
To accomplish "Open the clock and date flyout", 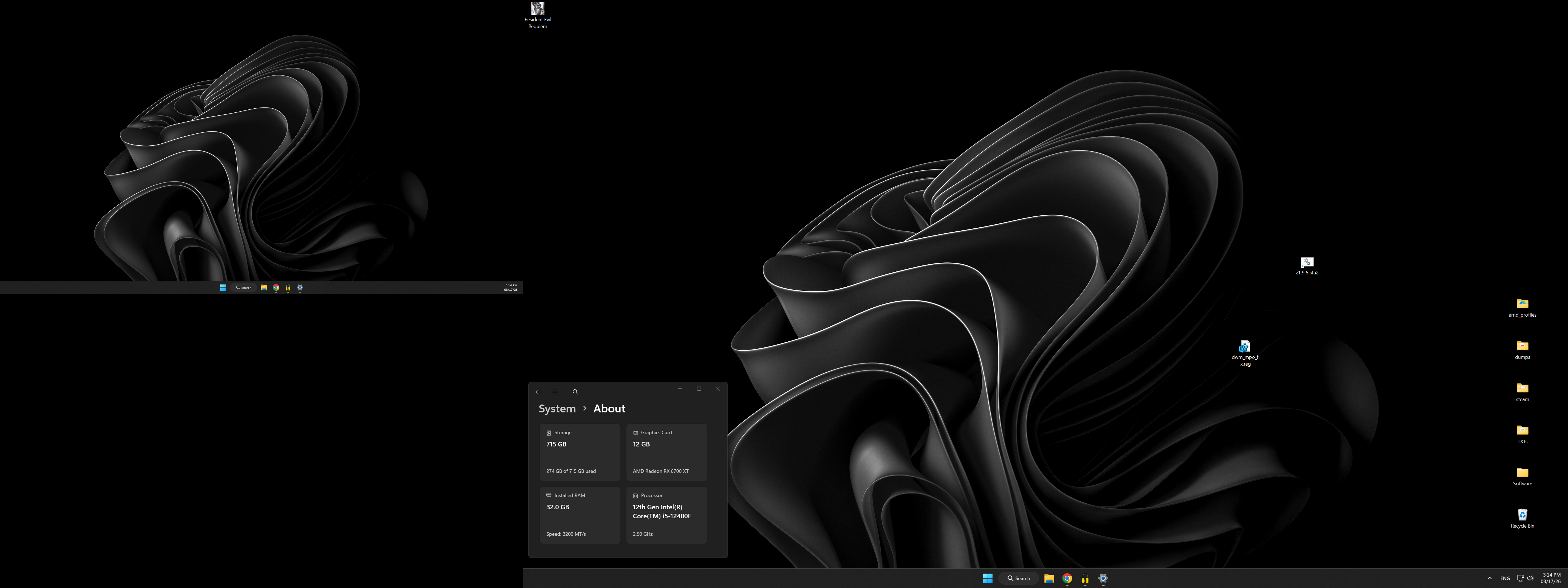I will [x=1551, y=578].
